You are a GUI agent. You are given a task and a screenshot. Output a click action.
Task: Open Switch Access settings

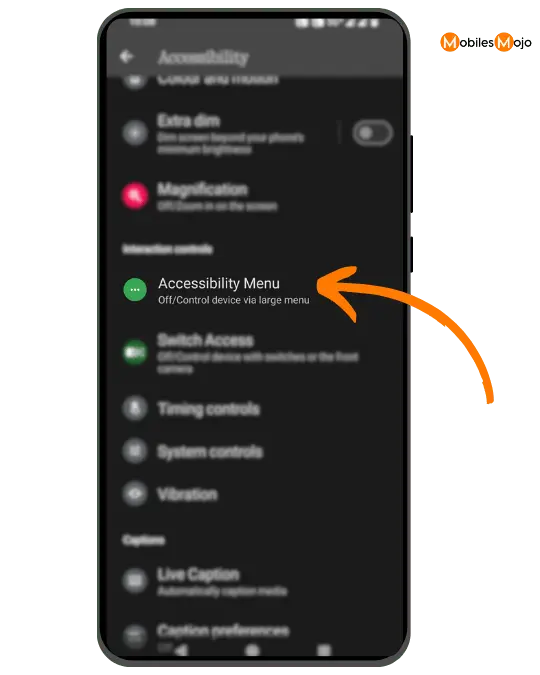[255, 353]
